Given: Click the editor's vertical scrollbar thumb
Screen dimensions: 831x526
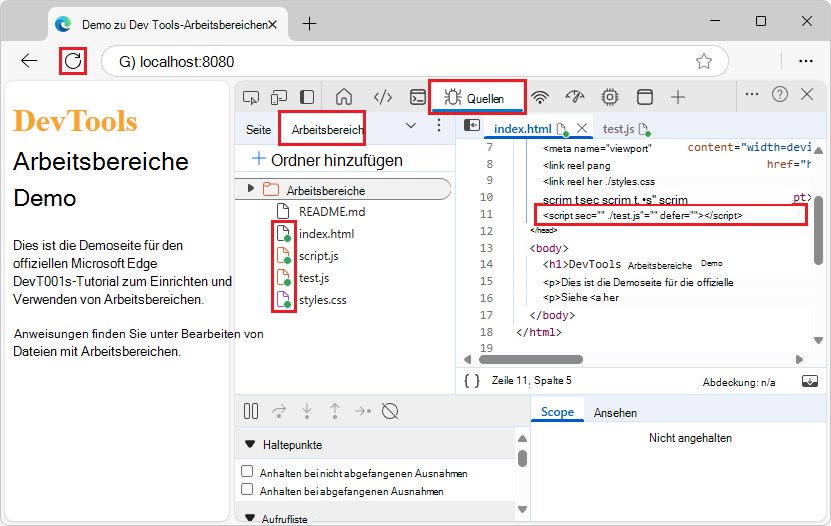Looking at the screenshot, I should (818, 230).
